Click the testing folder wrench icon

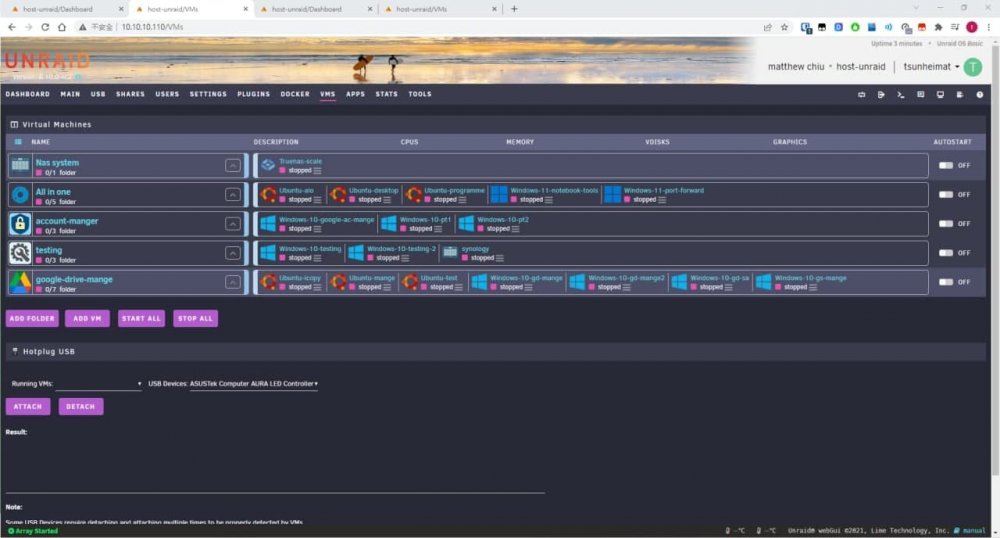point(20,253)
